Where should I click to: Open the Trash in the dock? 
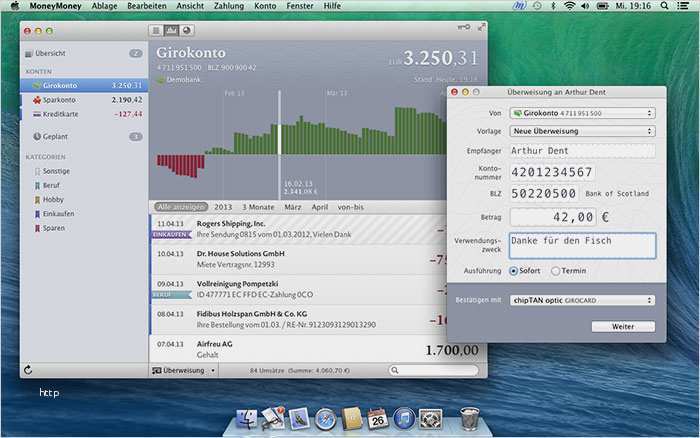(x=470, y=418)
